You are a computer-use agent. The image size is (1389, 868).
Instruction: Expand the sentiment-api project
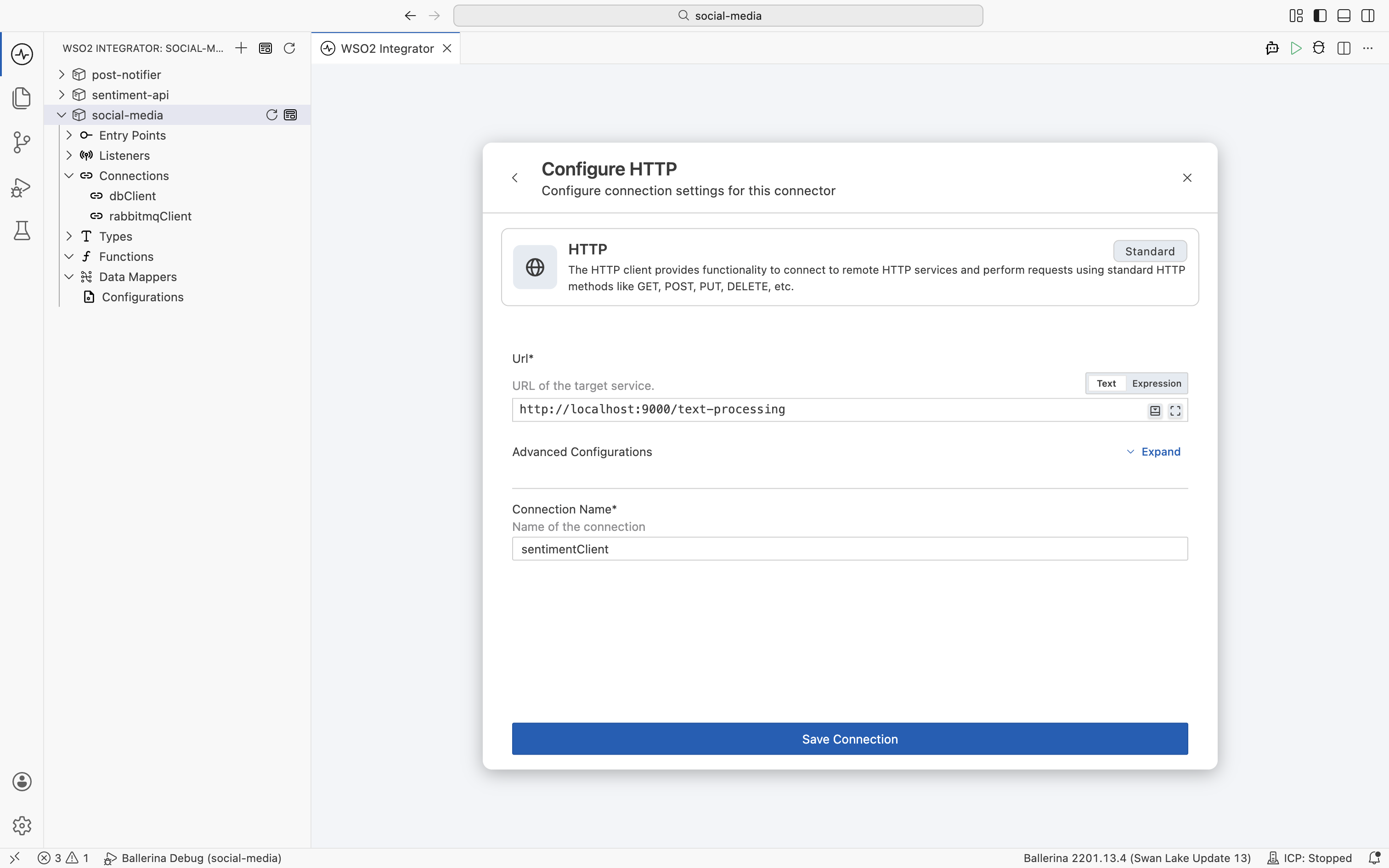tap(62, 95)
